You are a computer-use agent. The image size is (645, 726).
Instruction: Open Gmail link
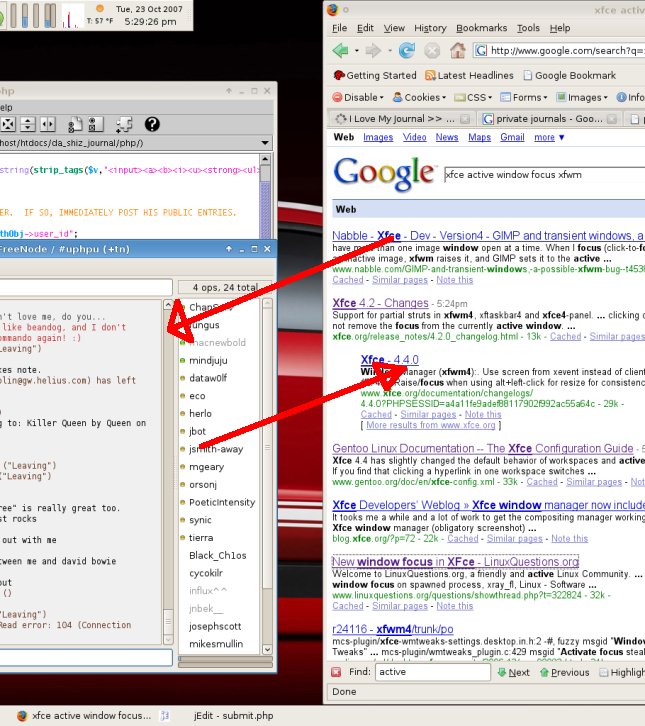[x=512, y=137]
